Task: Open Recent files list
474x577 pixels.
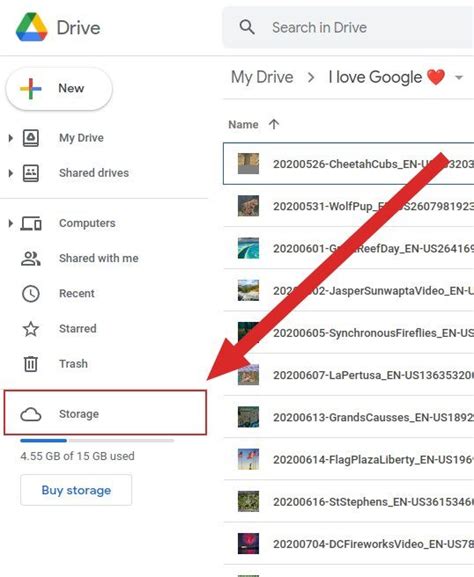Action: tap(77, 294)
